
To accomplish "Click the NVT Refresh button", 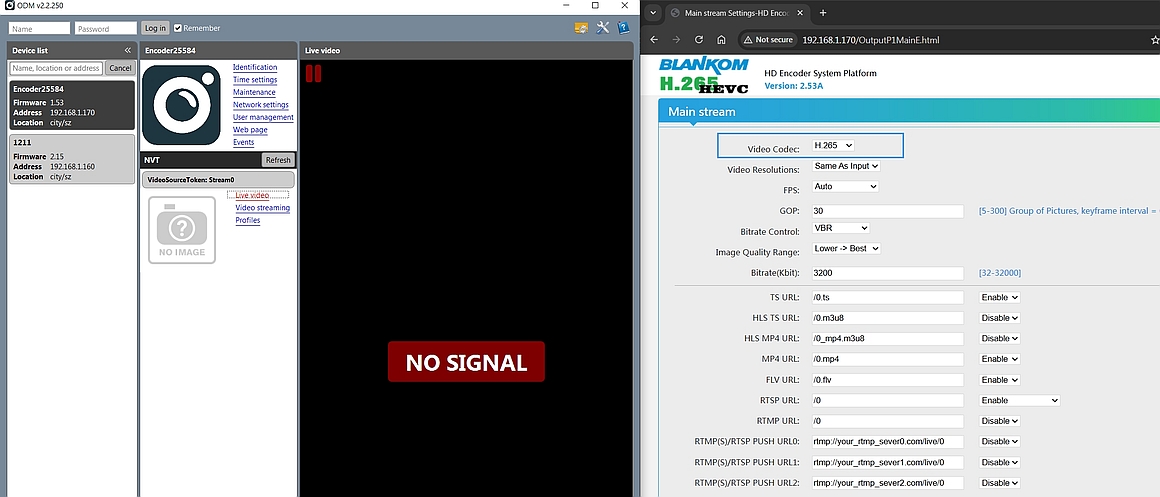I will click(x=278, y=160).
